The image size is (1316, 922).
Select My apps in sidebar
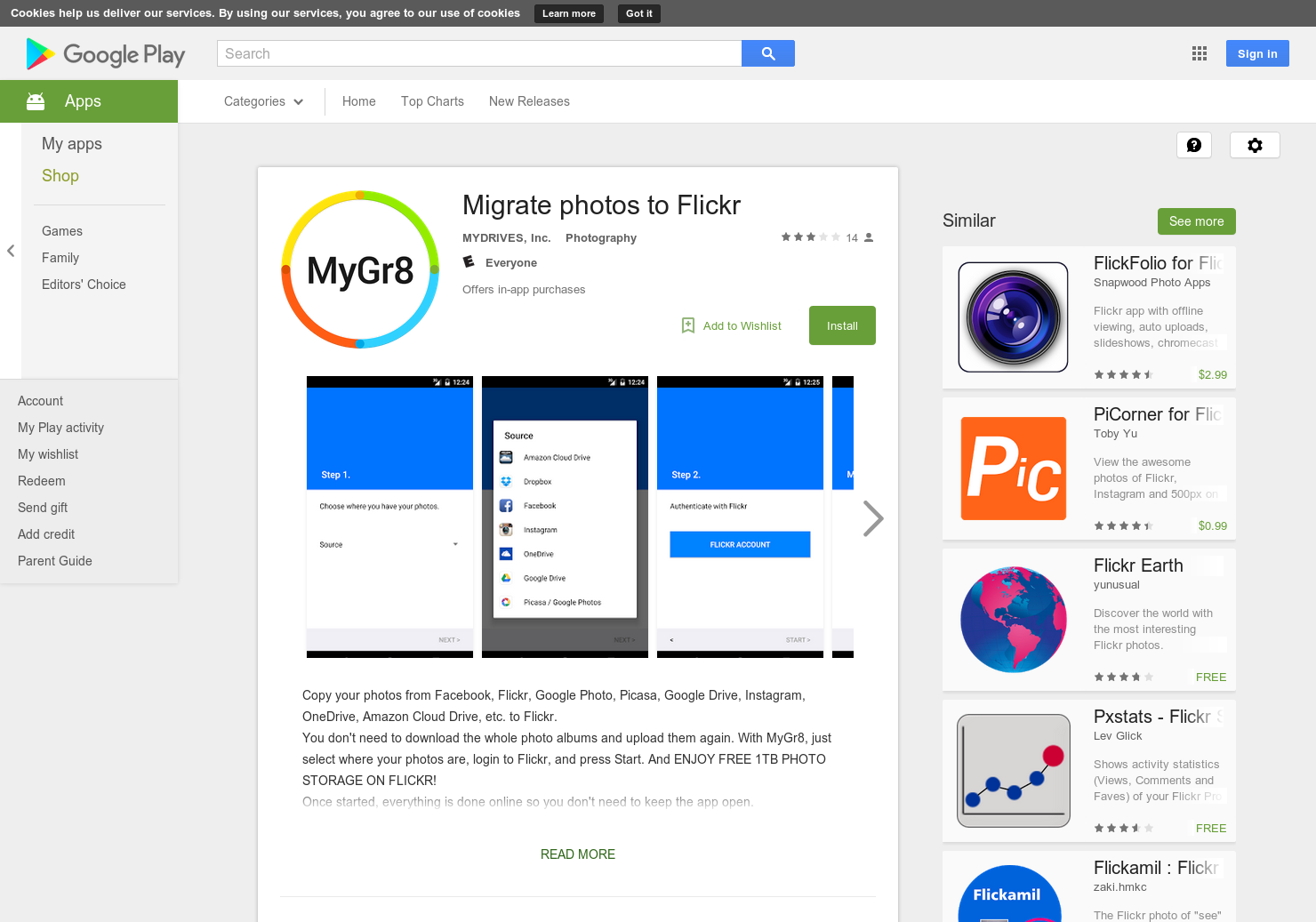72,144
